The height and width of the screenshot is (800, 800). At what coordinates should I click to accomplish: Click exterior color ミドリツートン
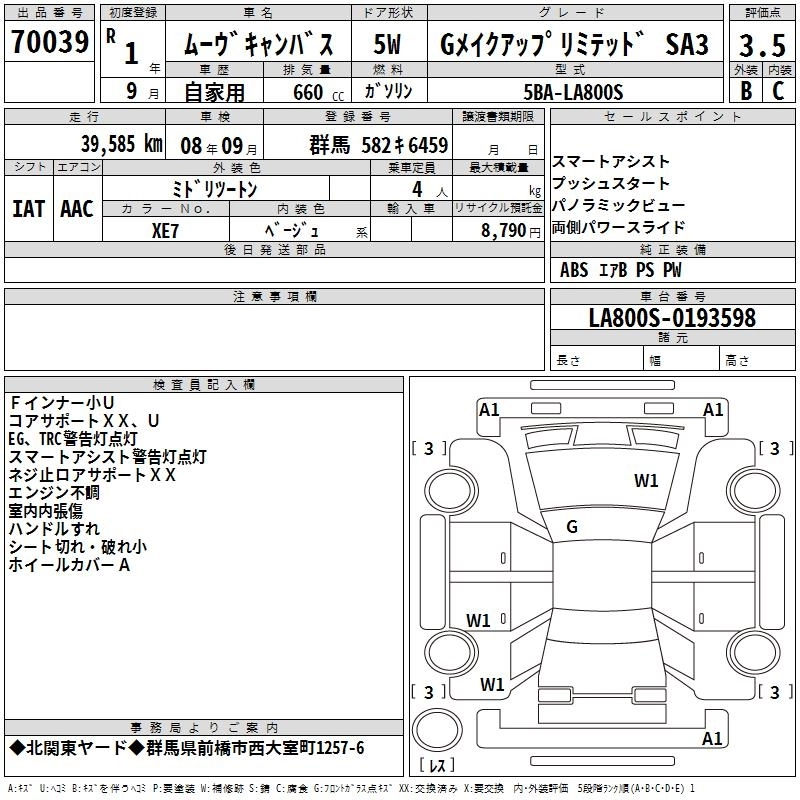[215, 189]
